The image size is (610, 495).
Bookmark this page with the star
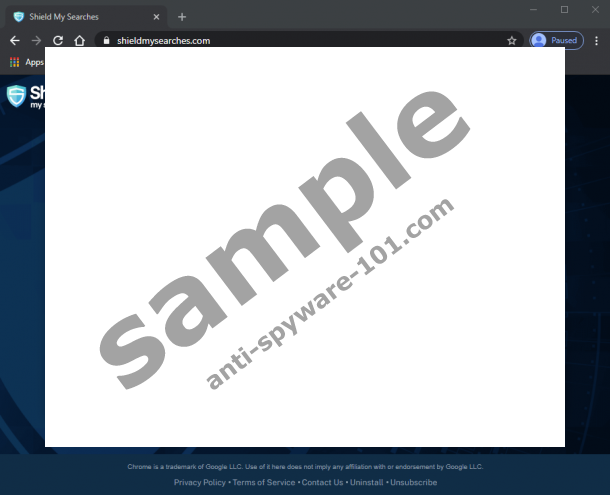pos(512,41)
